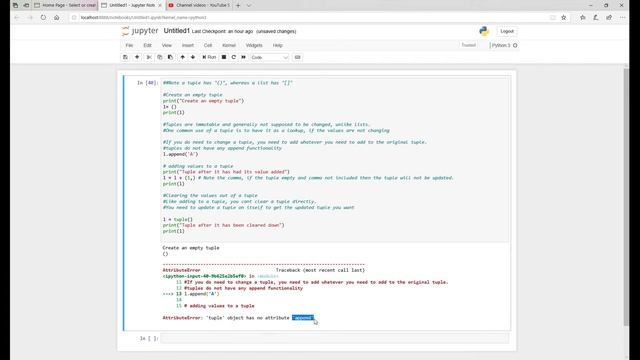This screenshot has height=360, width=640.
Task: Copy selected cells using the toolbar icon
Action: pyautogui.click(x=160, y=57)
